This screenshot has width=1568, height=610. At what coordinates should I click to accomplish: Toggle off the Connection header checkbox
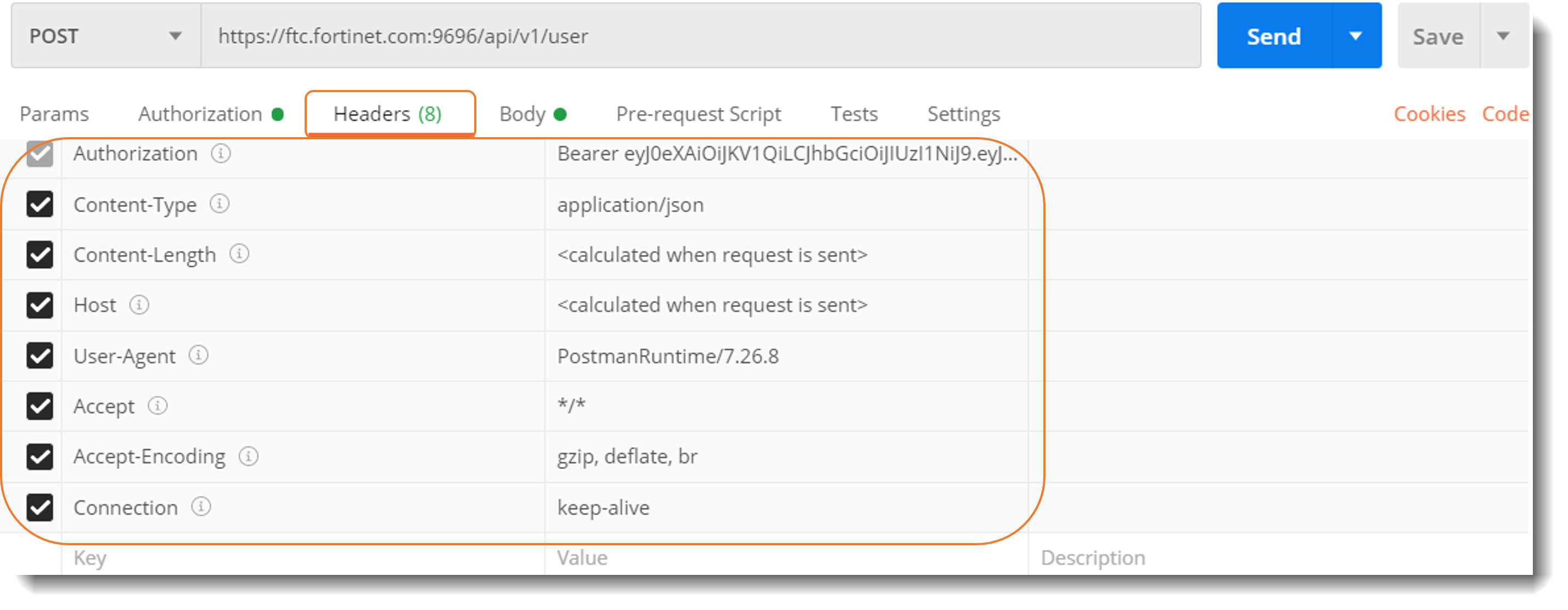39,507
